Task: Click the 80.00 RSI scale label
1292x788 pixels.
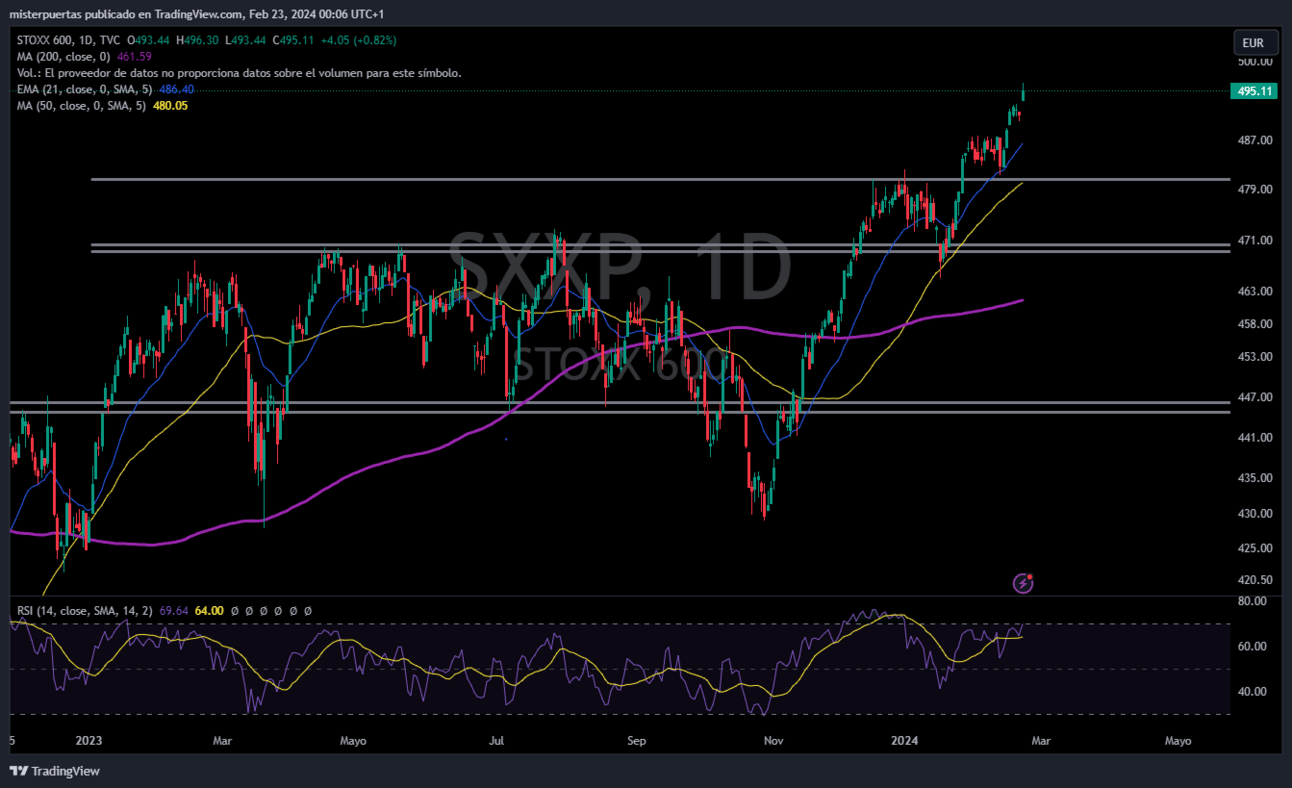Action: coord(1252,601)
